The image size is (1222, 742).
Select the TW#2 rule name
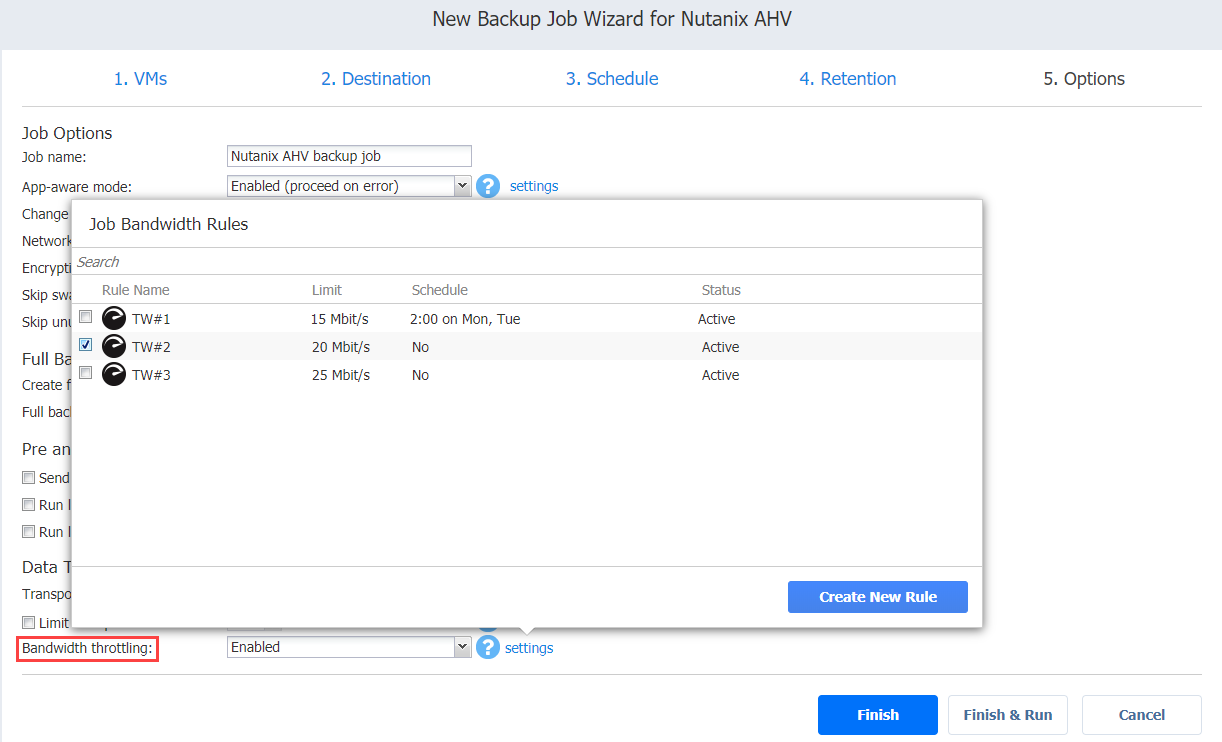click(x=151, y=347)
